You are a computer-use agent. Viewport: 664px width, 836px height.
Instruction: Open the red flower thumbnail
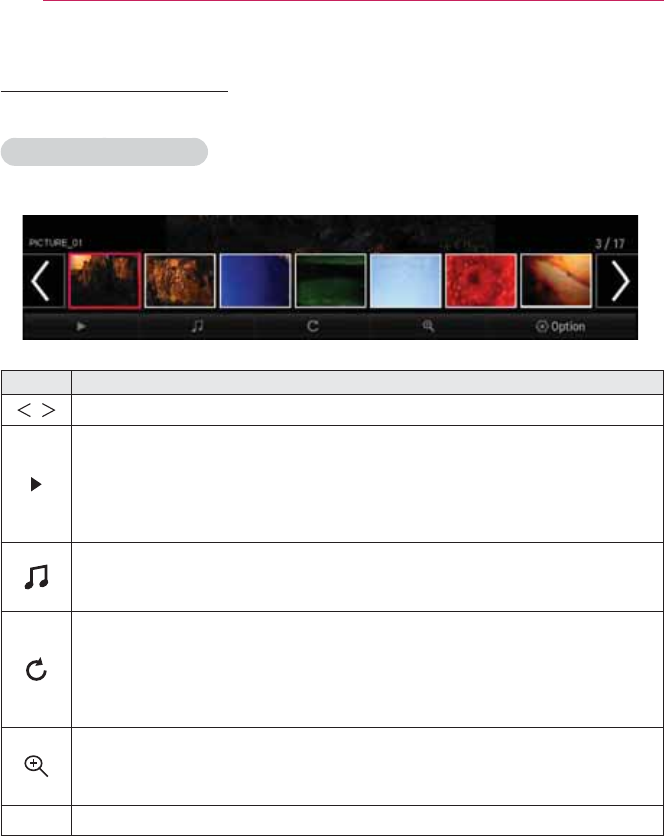tap(481, 281)
